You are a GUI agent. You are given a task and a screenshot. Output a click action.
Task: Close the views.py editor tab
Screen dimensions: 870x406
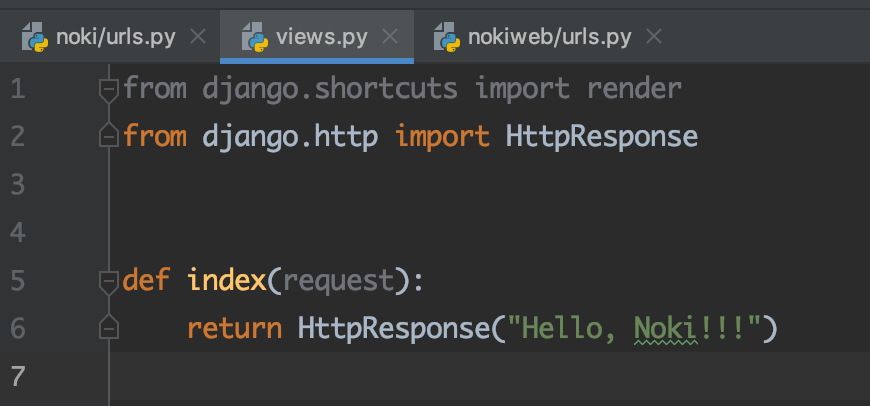[x=390, y=38]
